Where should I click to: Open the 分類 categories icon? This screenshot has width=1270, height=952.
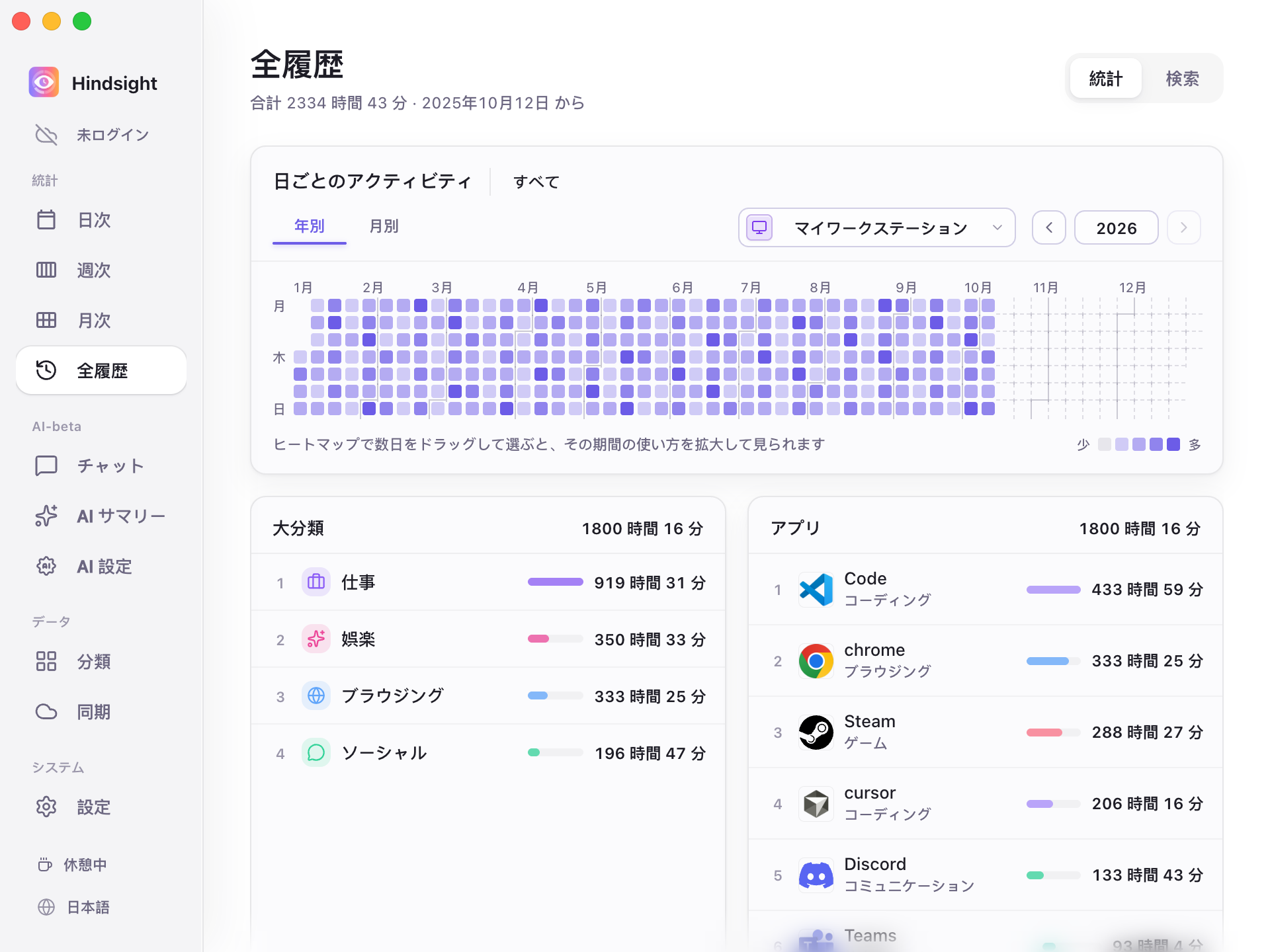click(x=46, y=661)
